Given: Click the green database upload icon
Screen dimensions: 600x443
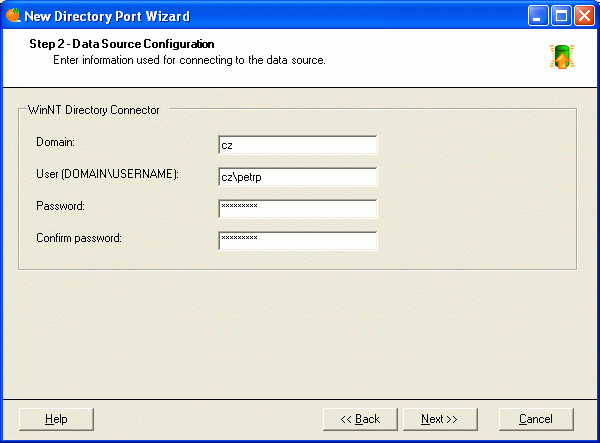Looking at the screenshot, I should point(562,57).
